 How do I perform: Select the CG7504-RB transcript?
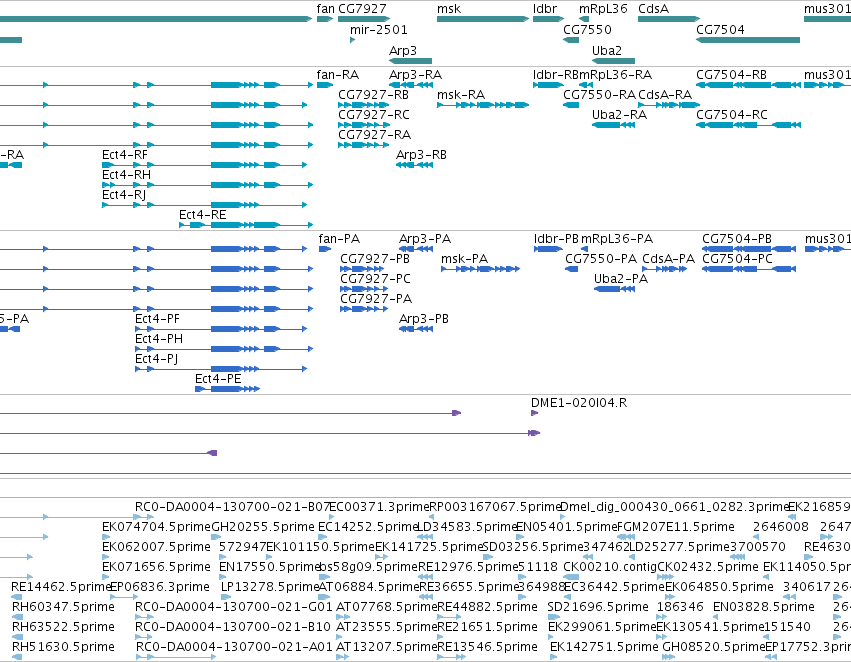pyautogui.click(x=748, y=85)
